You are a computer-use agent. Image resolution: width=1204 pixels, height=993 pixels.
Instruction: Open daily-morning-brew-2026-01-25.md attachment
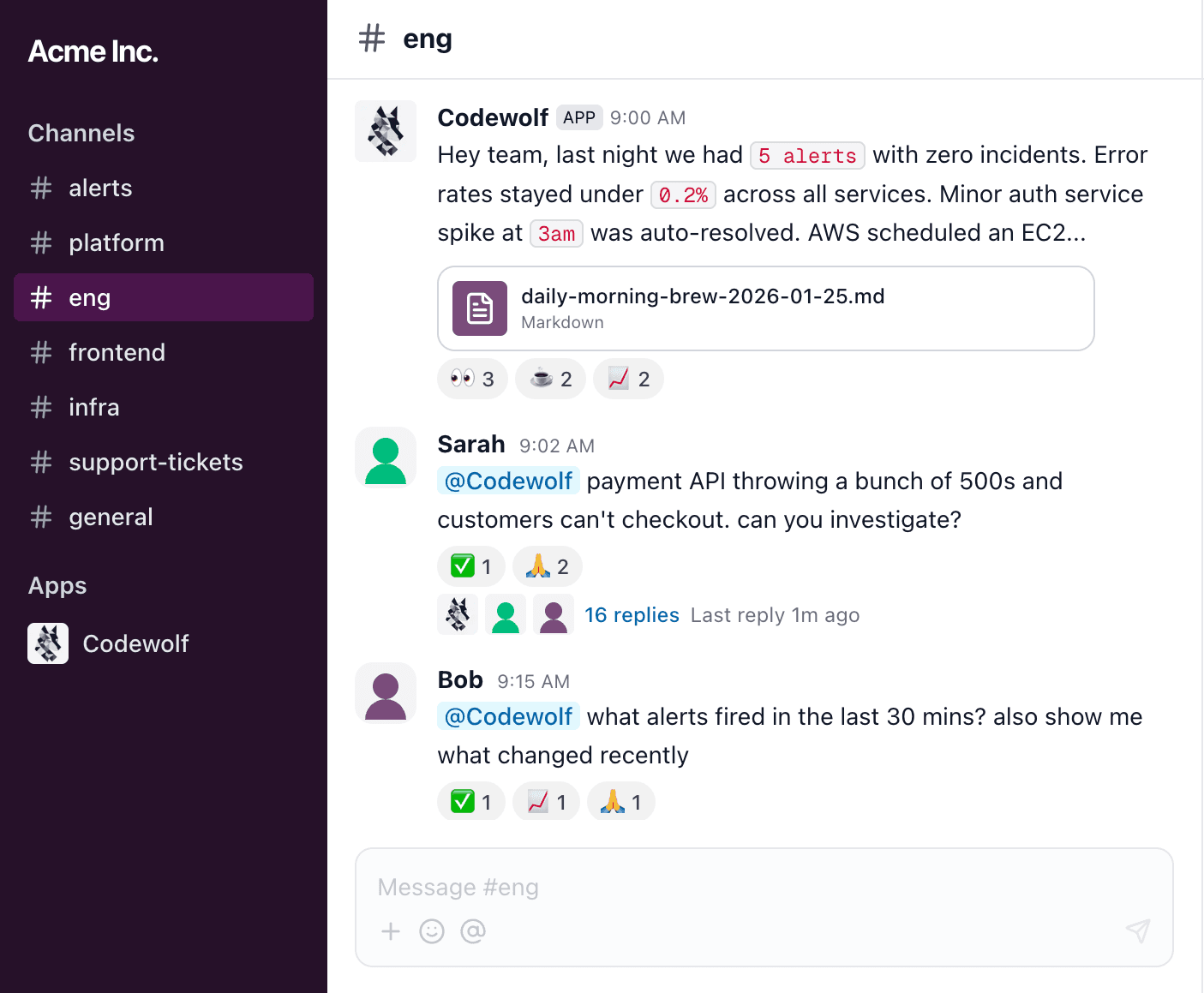pos(702,296)
